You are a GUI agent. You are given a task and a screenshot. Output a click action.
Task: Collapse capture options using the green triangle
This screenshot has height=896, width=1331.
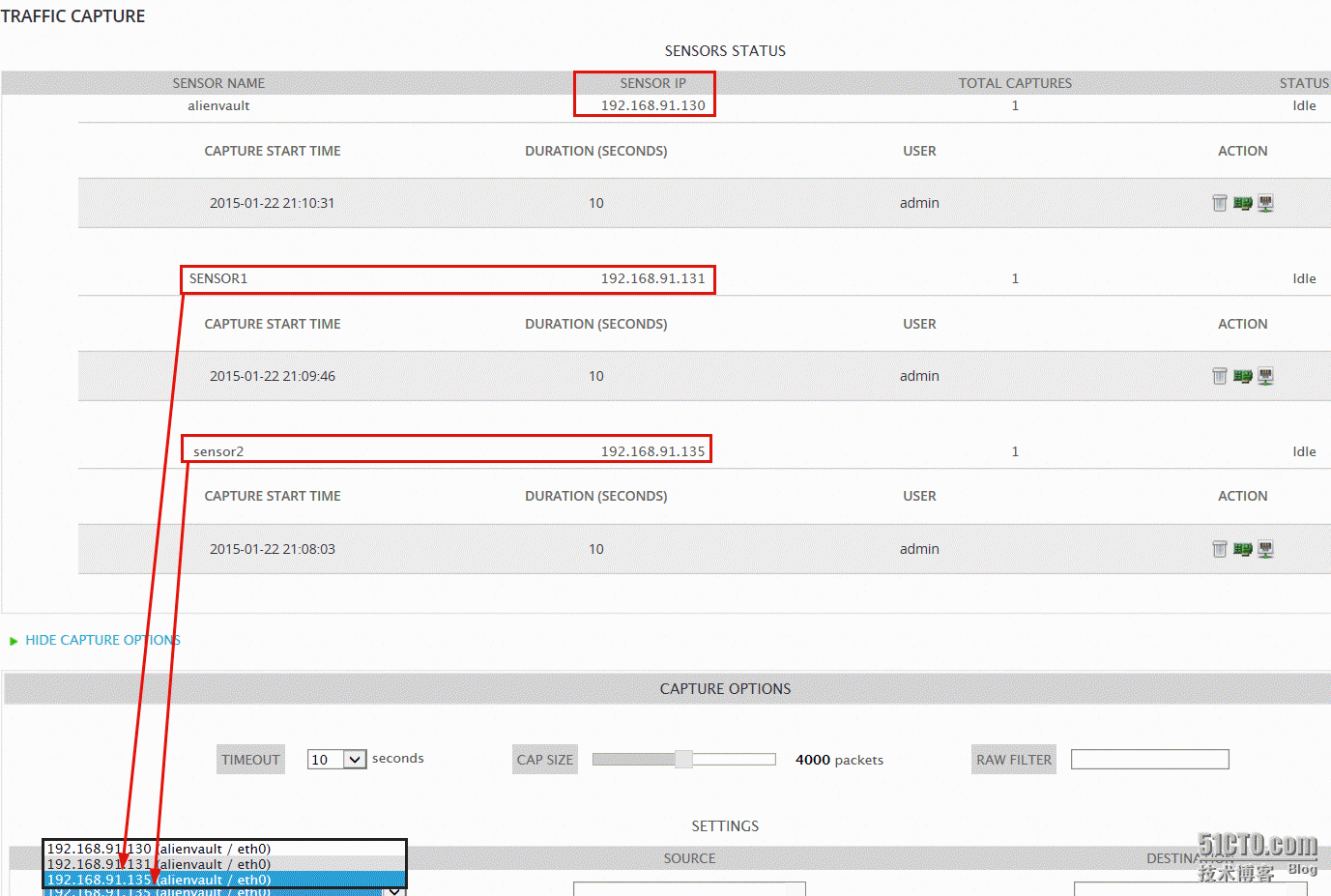14,641
